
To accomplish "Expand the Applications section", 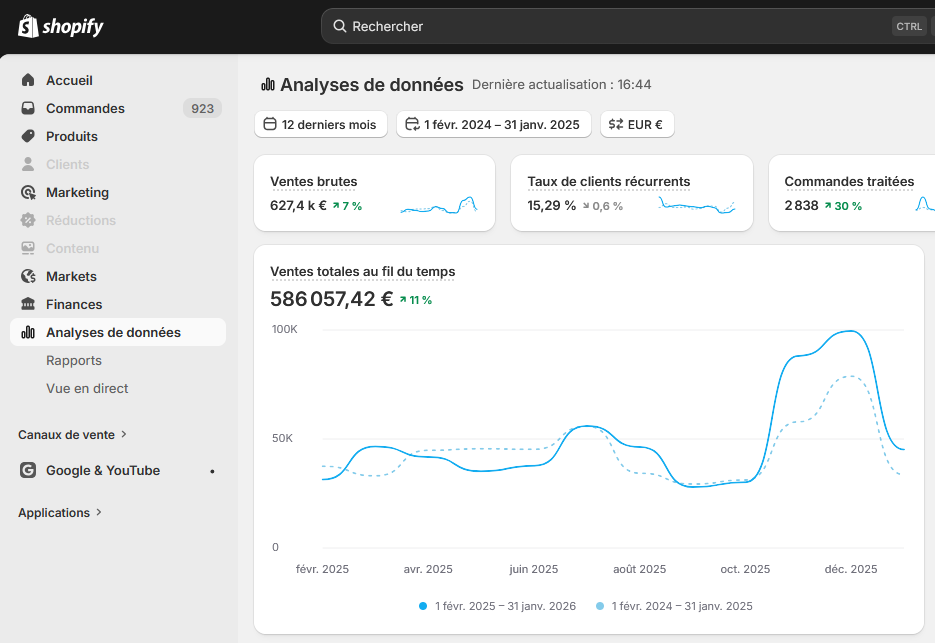I will (60, 512).
